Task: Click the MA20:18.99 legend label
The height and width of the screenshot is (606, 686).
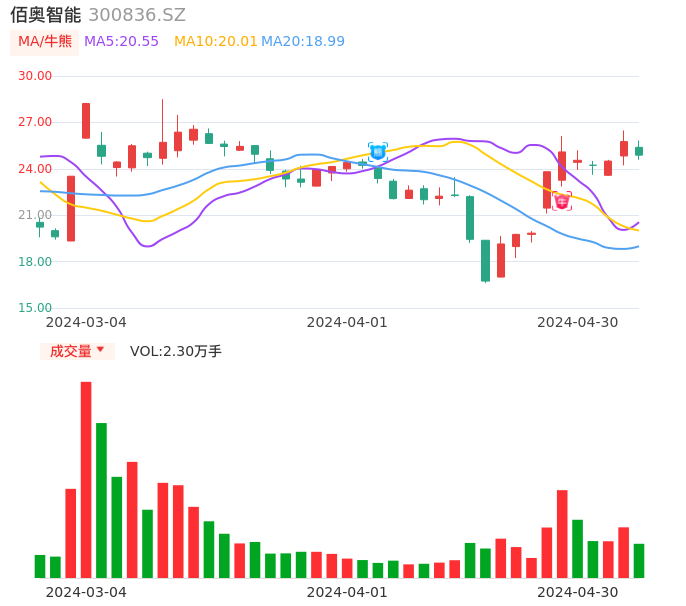Action: click(x=303, y=41)
